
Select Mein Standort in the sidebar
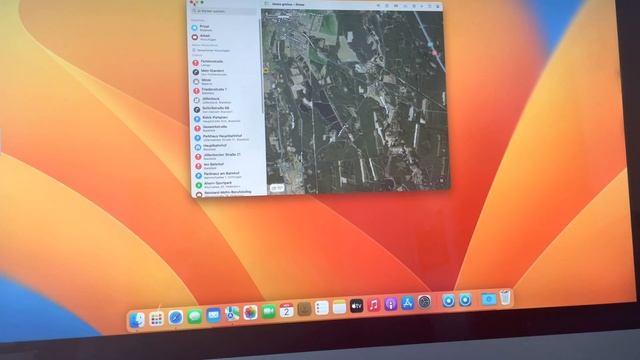pos(225,72)
